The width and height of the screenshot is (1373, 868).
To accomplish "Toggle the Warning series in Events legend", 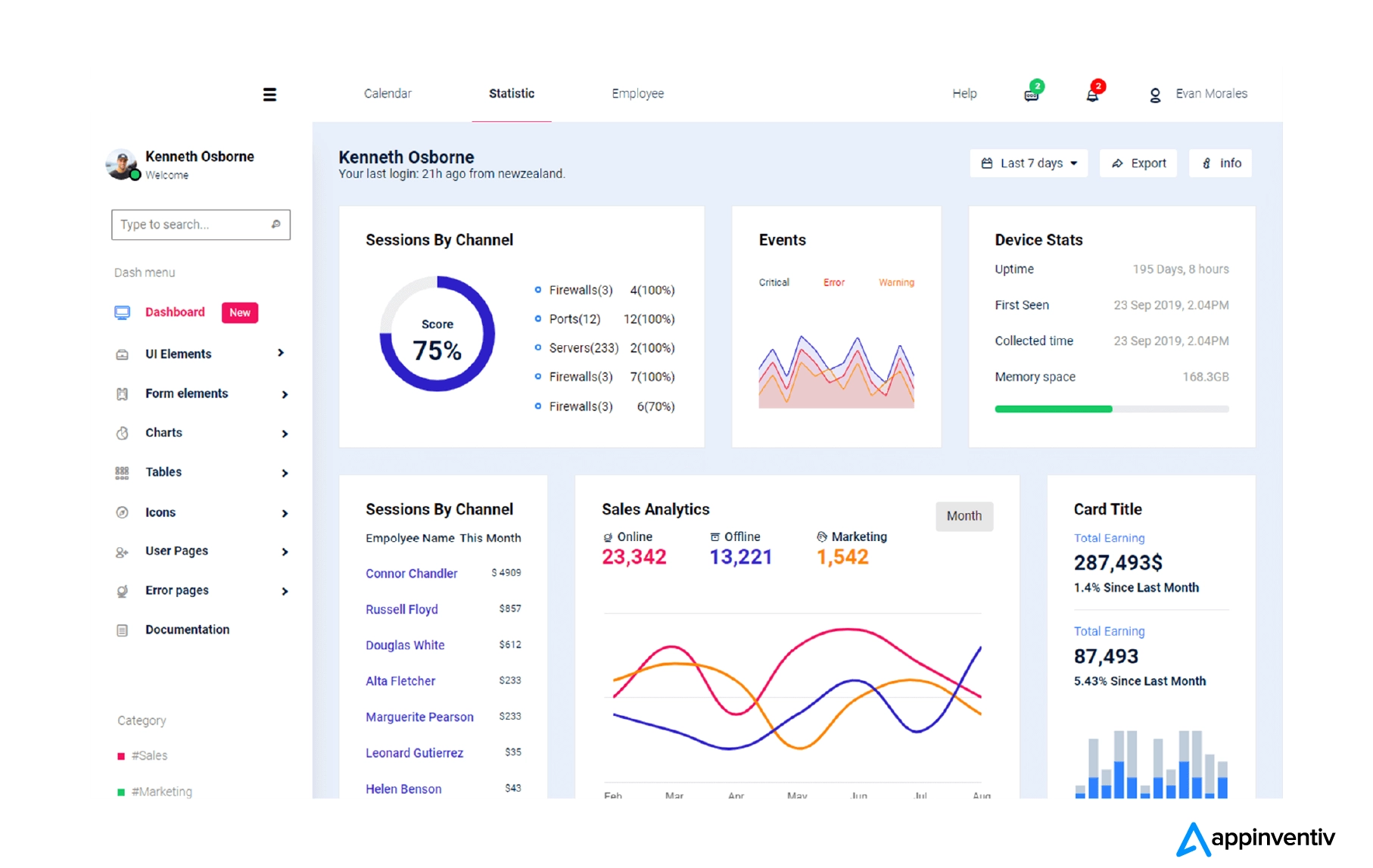I will coord(896,282).
